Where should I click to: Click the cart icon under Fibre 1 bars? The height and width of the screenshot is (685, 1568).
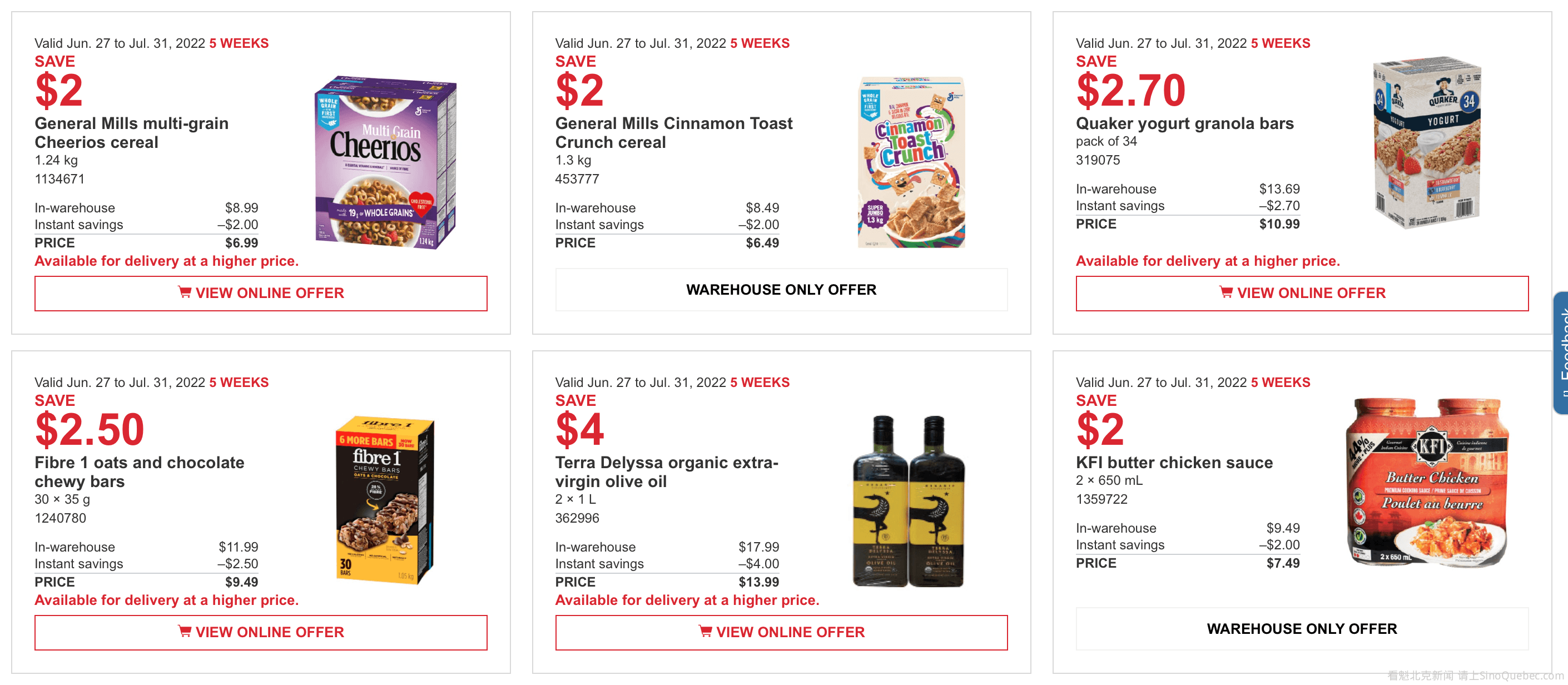[185, 632]
